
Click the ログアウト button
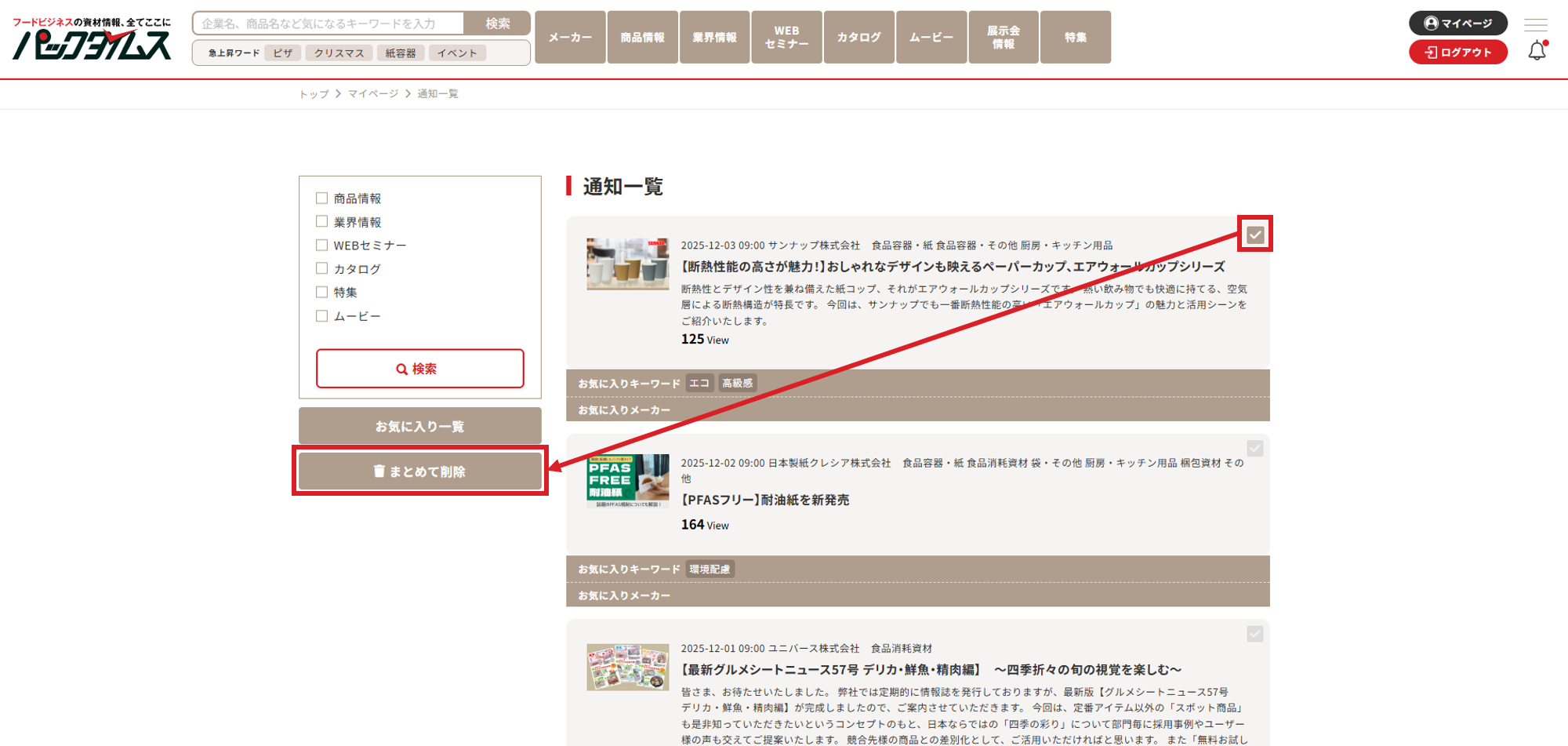[x=1457, y=53]
